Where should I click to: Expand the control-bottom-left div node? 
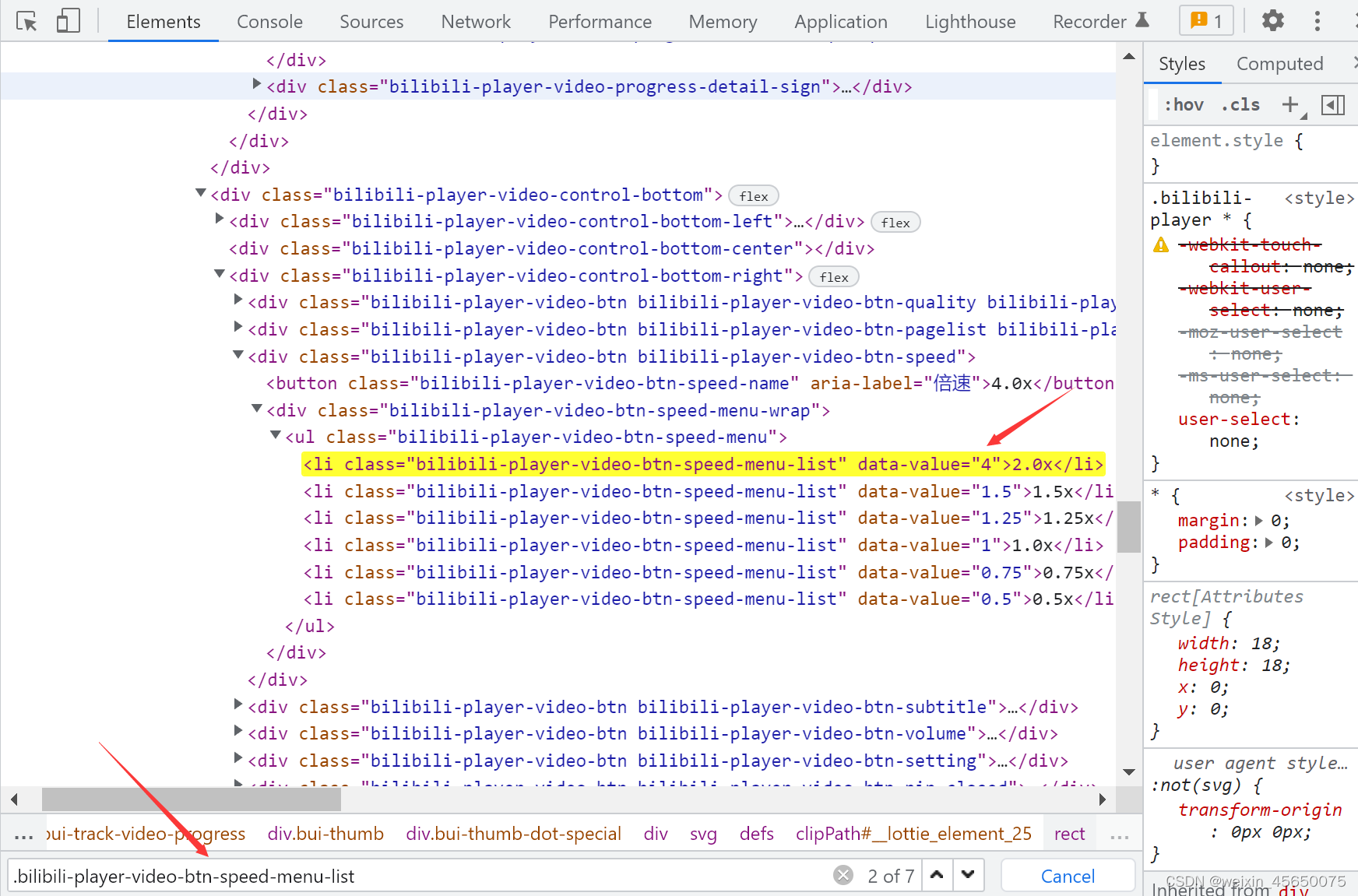click(x=220, y=219)
